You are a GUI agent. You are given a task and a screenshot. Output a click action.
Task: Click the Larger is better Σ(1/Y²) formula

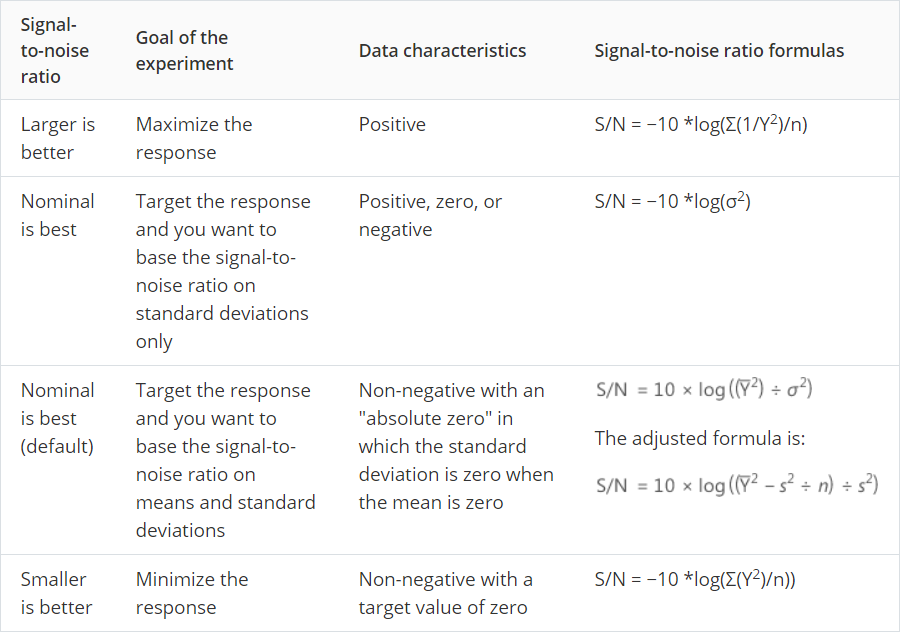700,125
